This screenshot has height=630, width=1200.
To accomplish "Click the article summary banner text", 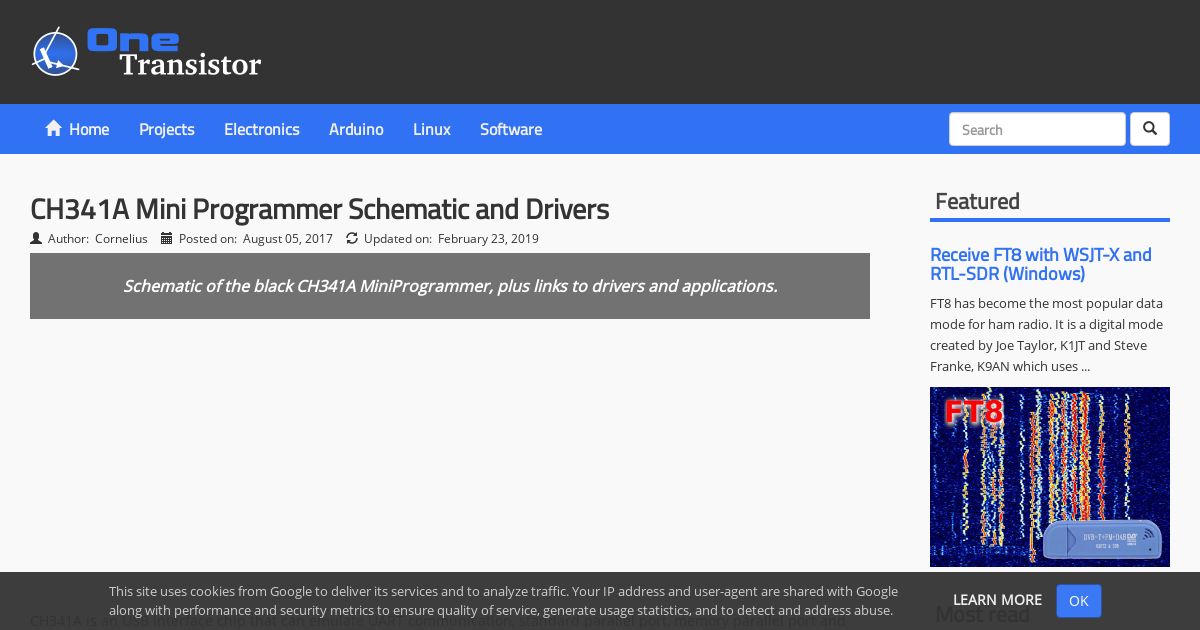I will tap(450, 286).
